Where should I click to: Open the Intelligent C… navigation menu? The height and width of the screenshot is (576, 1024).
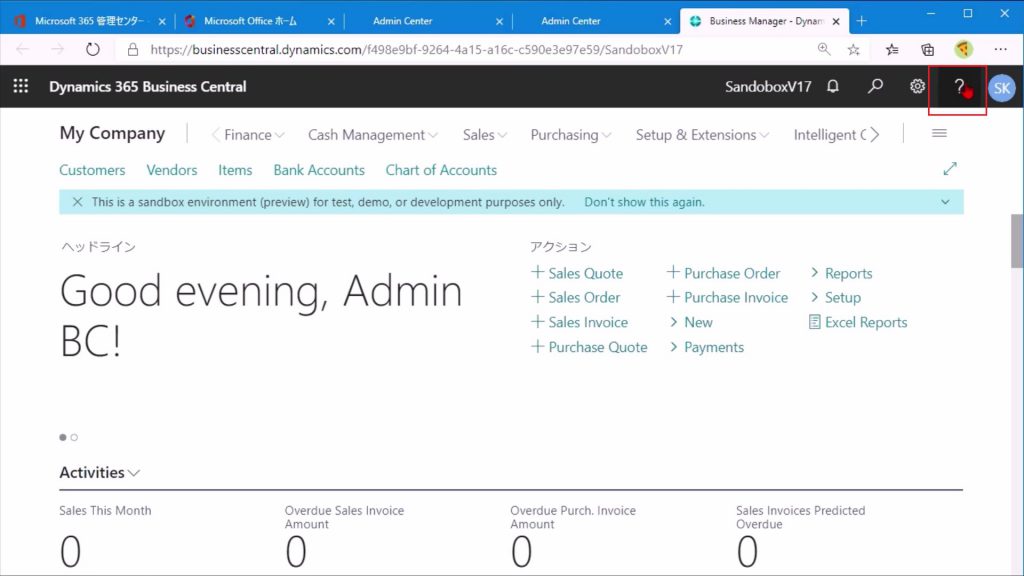pyautogui.click(x=829, y=135)
